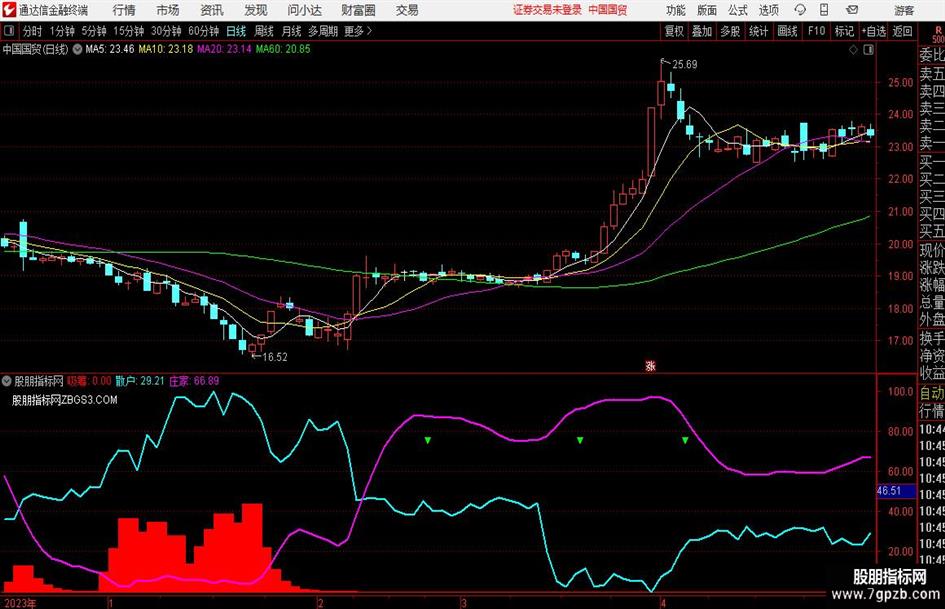Open the 财富圈 menu

click(x=358, y=10)
